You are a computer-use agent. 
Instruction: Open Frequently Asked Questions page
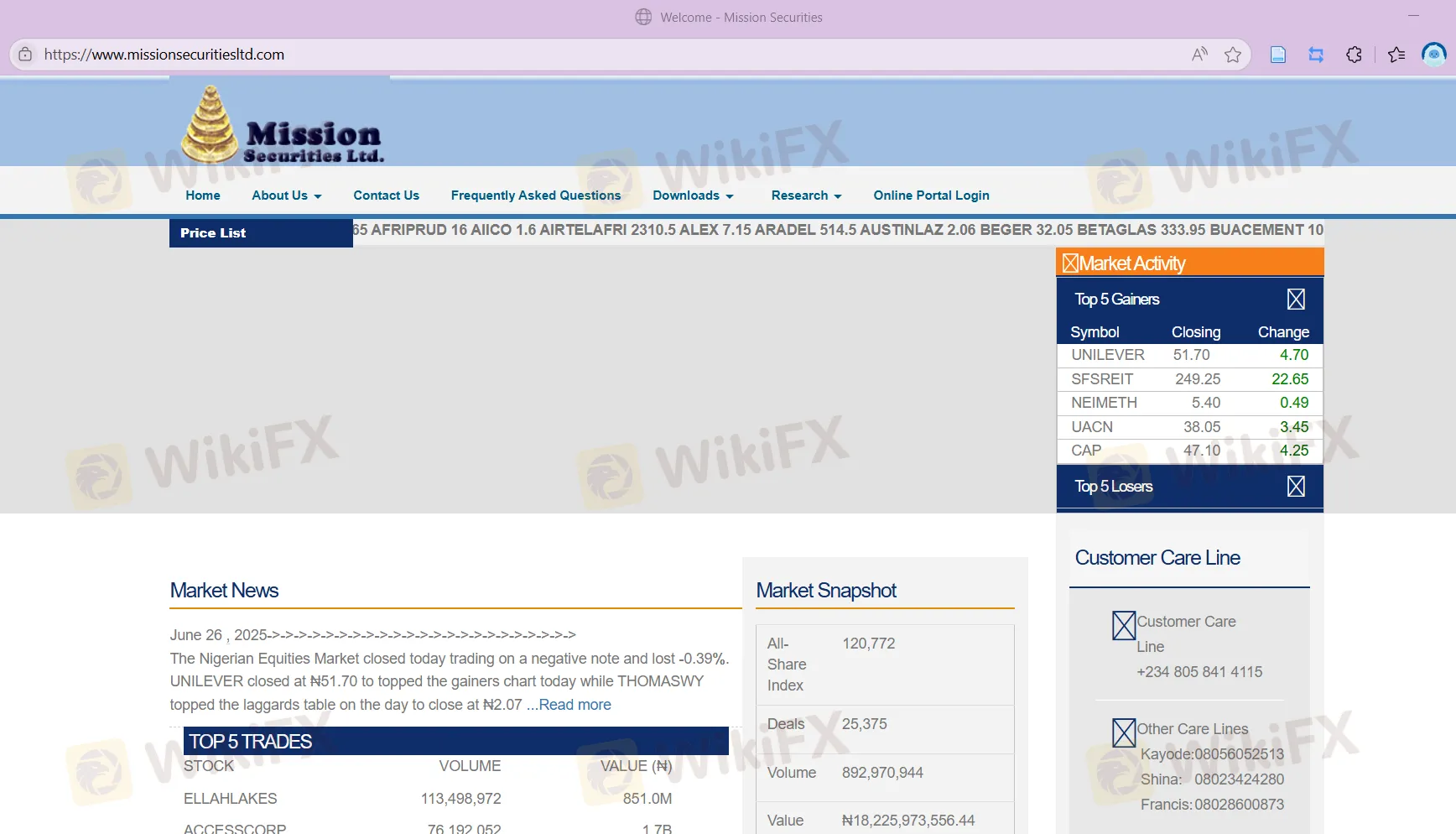(x=535, y=195)
